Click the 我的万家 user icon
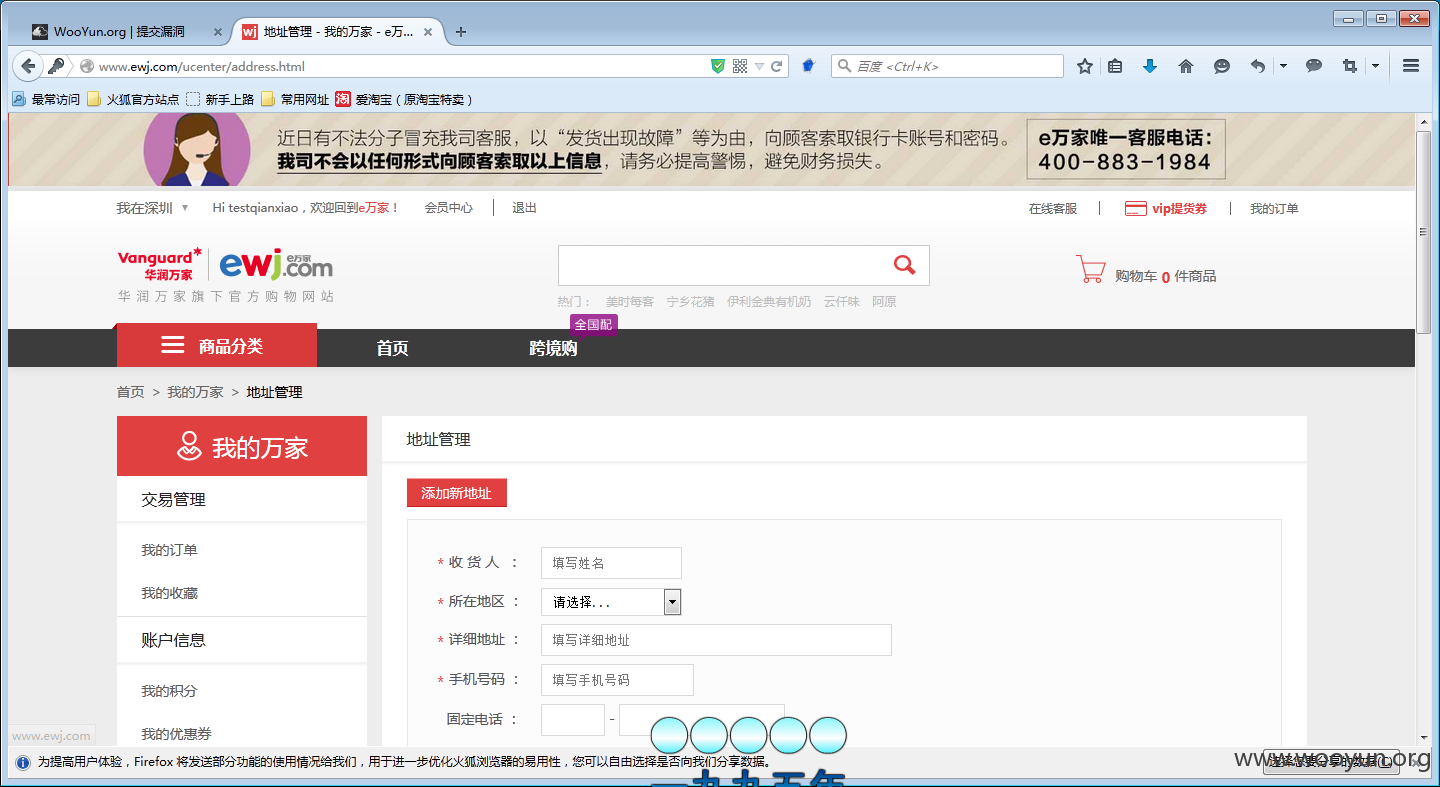Screen dimensions: 1440x787 click(189, 446)
